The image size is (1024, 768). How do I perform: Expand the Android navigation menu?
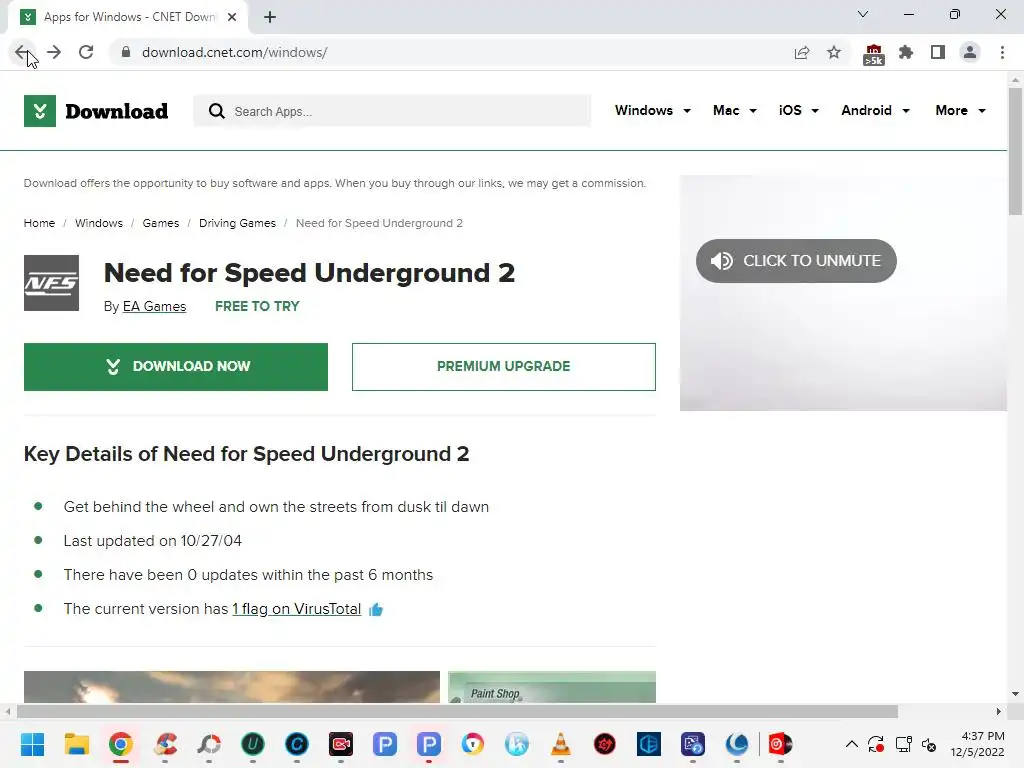pyautogui.click(x=875, y=110)
